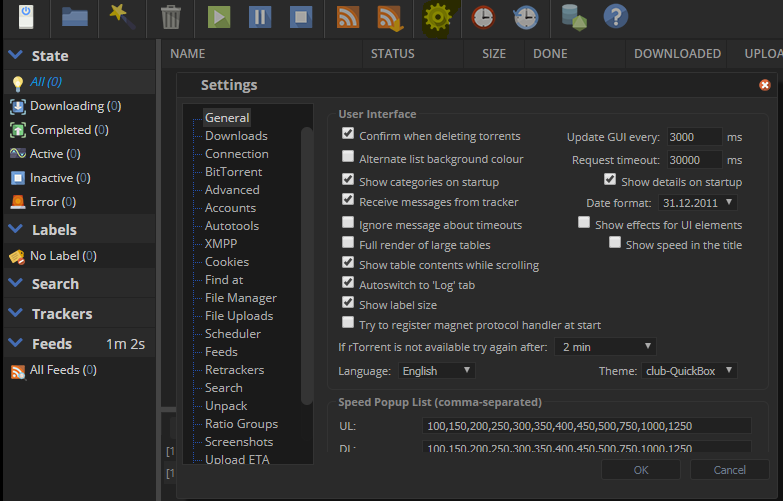Image resolution: width=783 pixels, height=501 pixels.
Task: Enable Show speed in the title
Action: pos(615,243)
